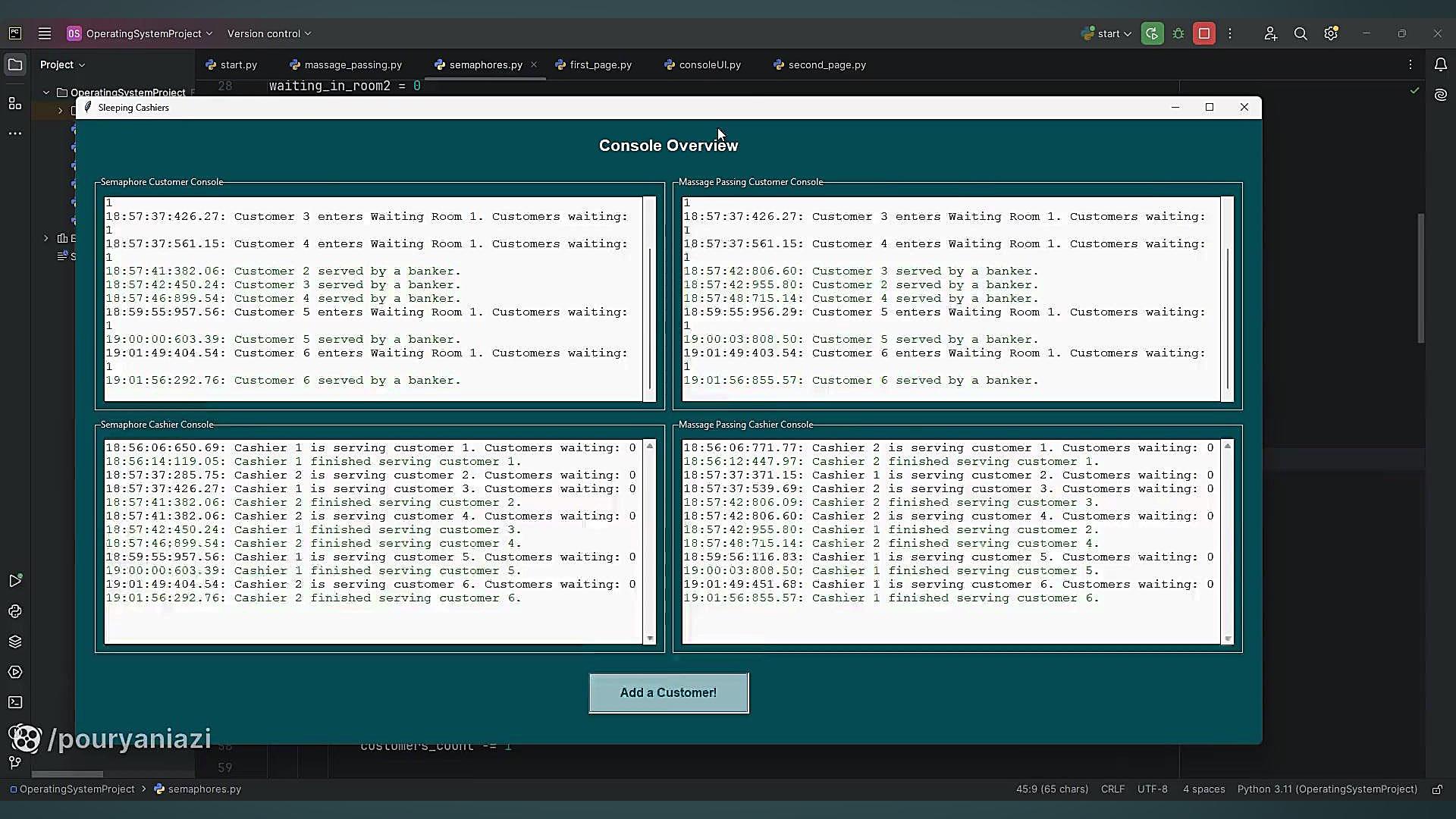The width and height of the screenshot is (1456, 819).
Task: Open Code With Me icon
Action: point(1271,33)
